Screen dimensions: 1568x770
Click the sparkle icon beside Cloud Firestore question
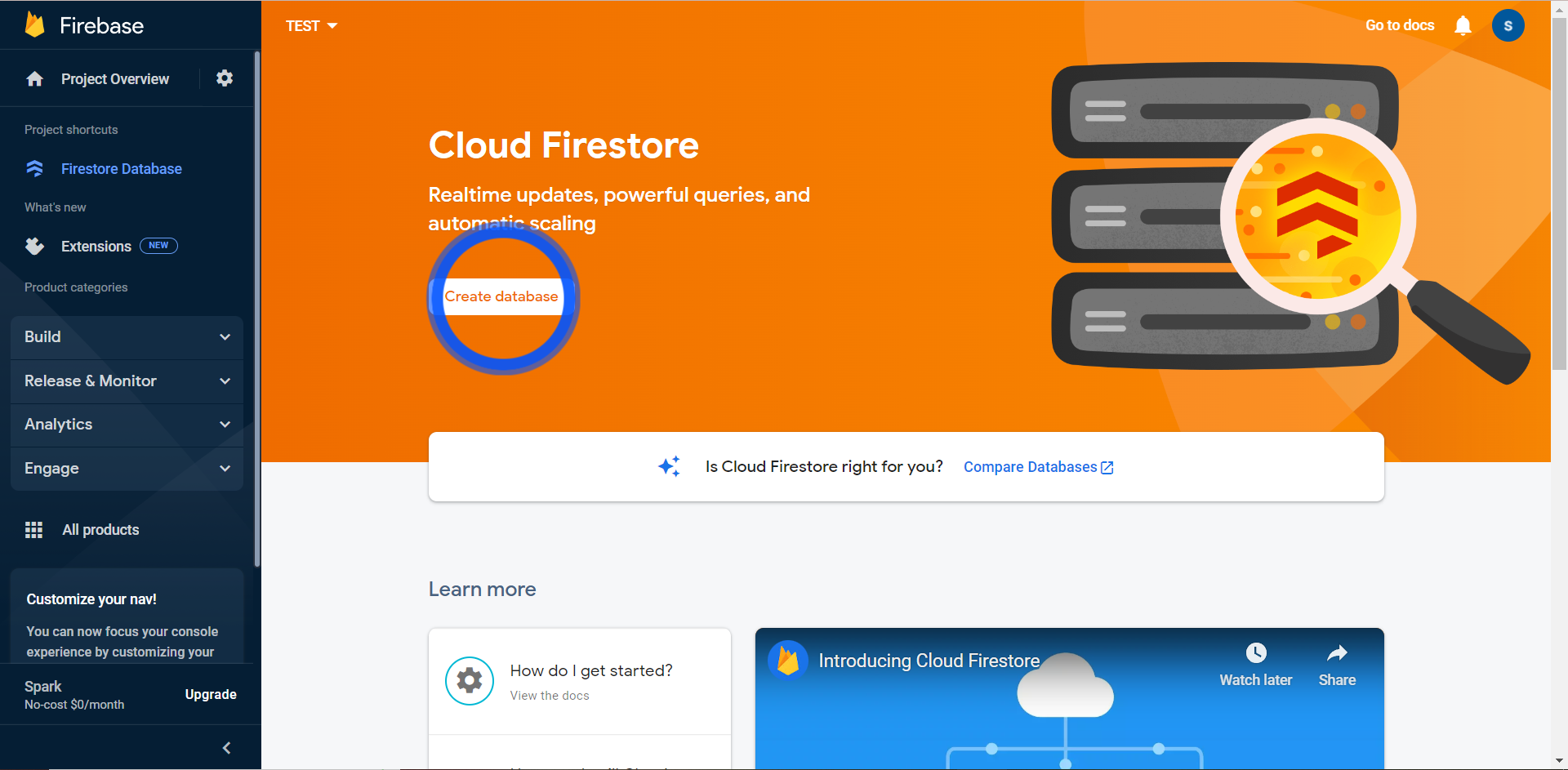pos(669,466)
